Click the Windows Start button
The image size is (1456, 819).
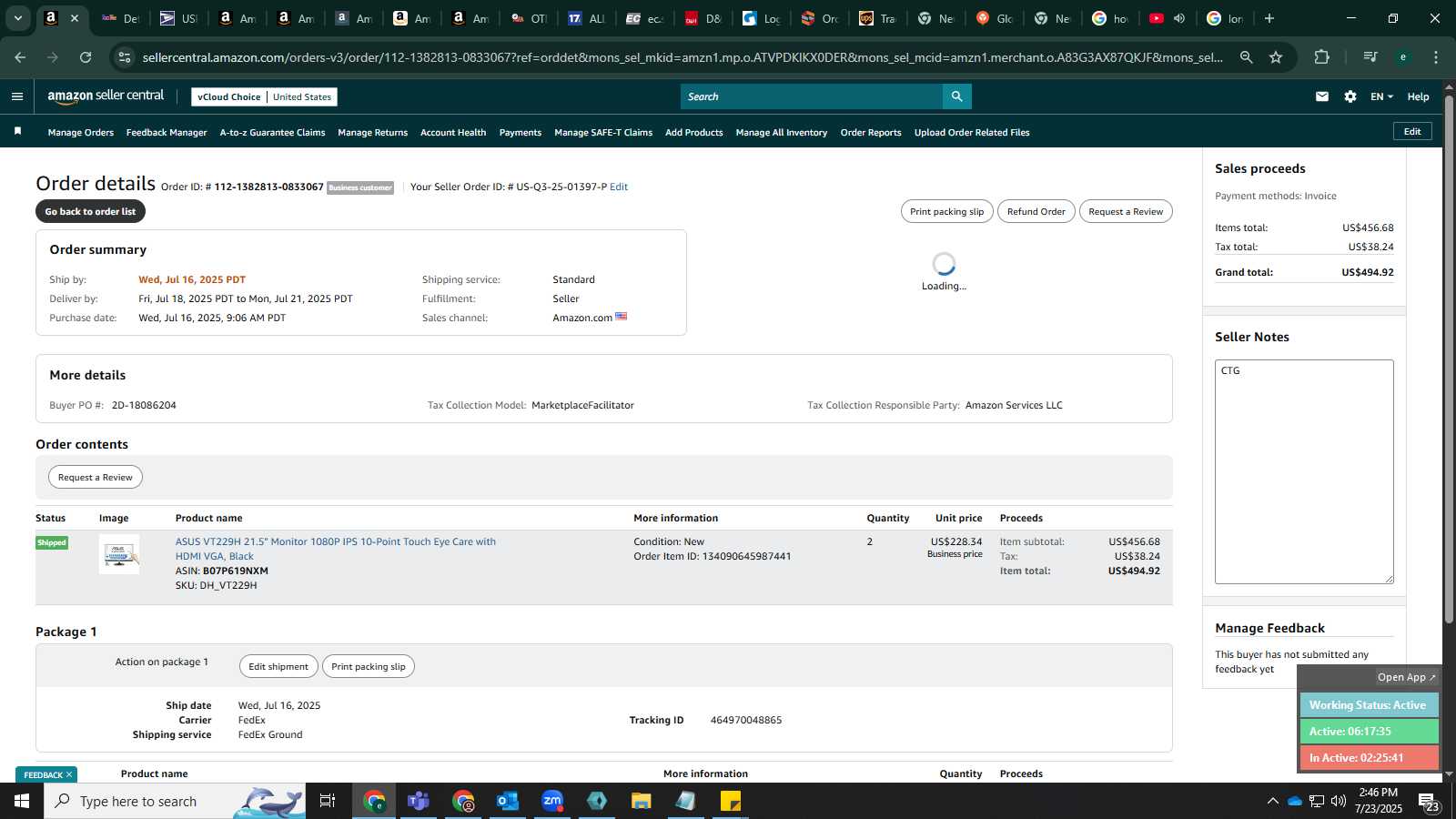pyautogui.click(x=22, y=801)
